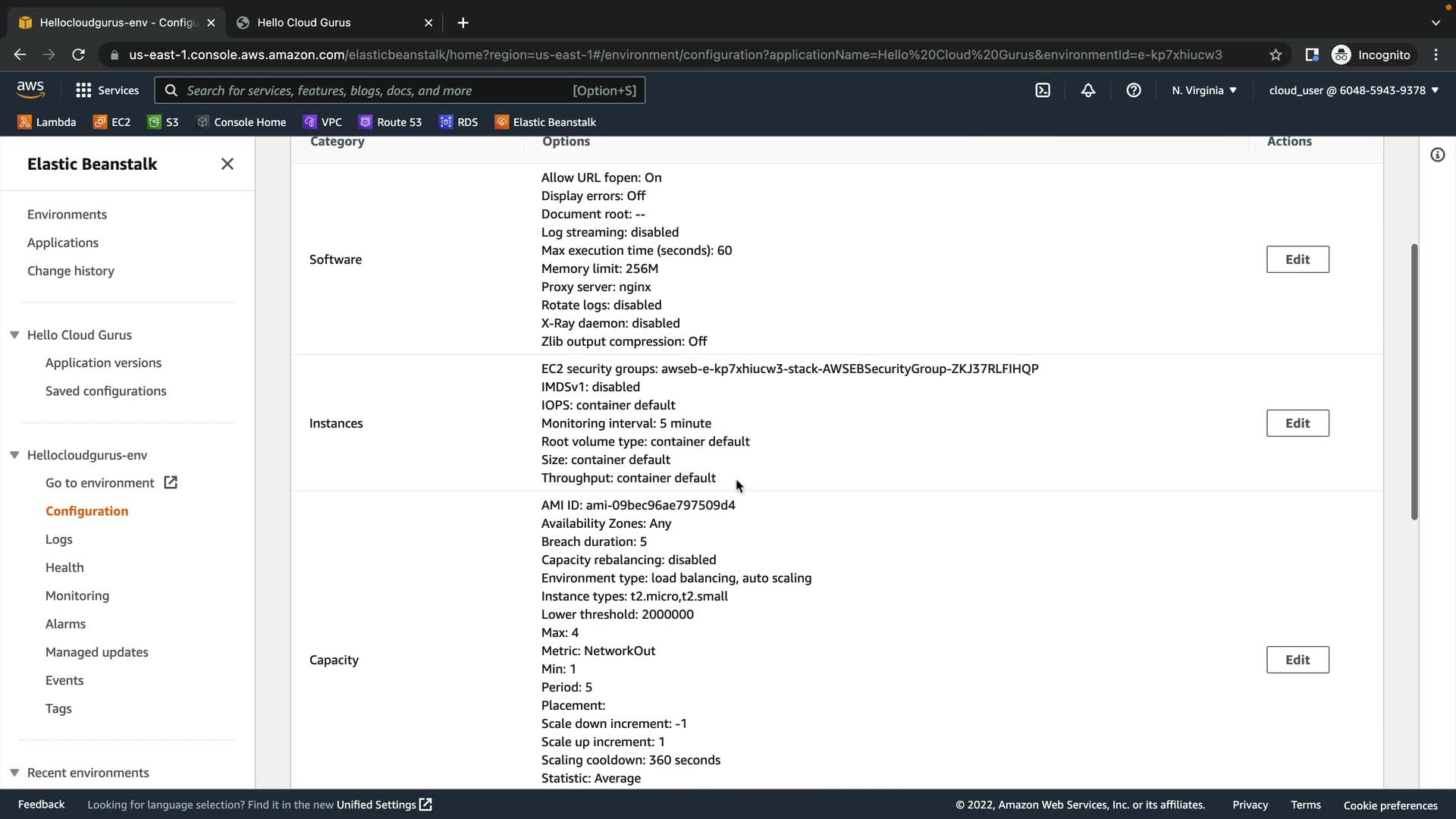
Task: Collapse the Hello Cloud Gurus tree section
Action: pos(14,335)
